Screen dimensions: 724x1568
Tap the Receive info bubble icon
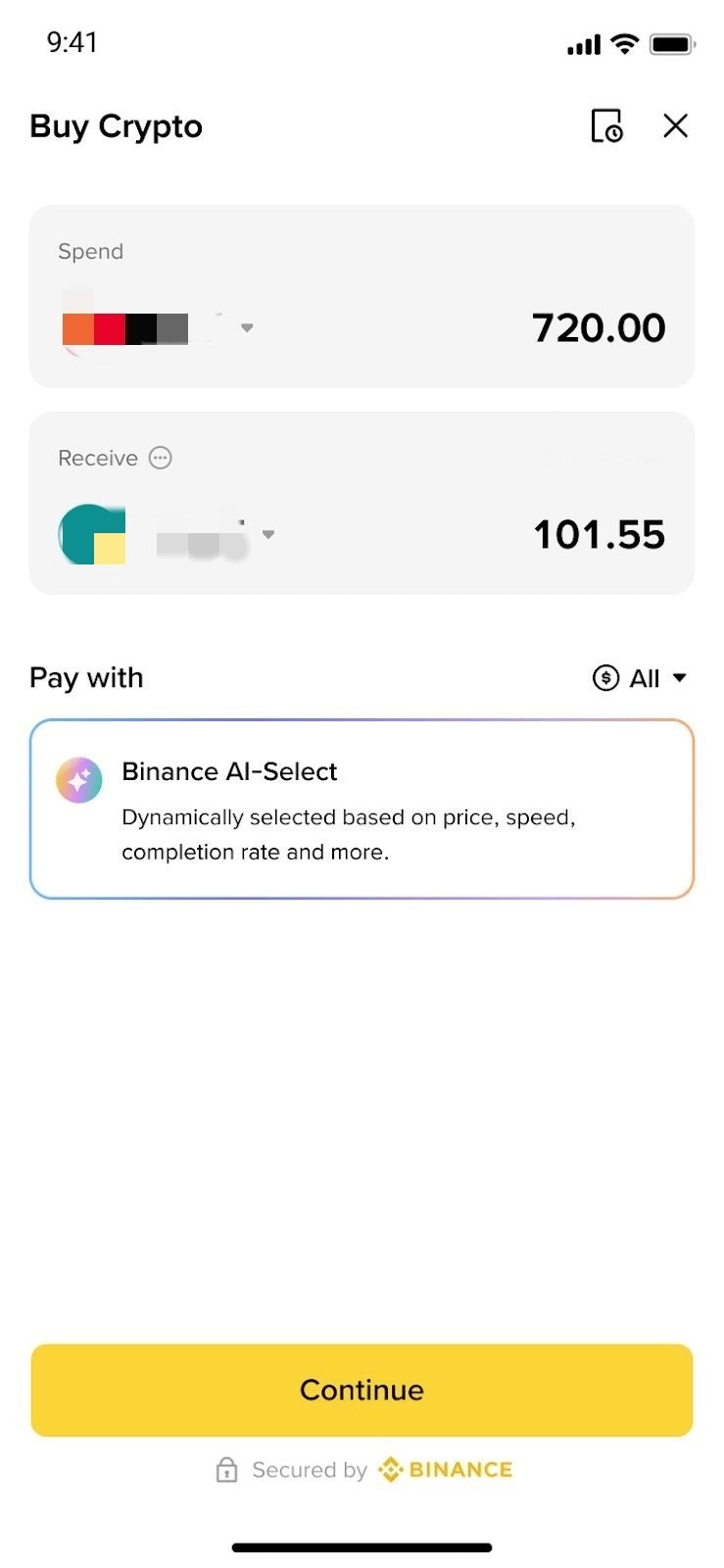pyautogui.click(x=161, y=458)
